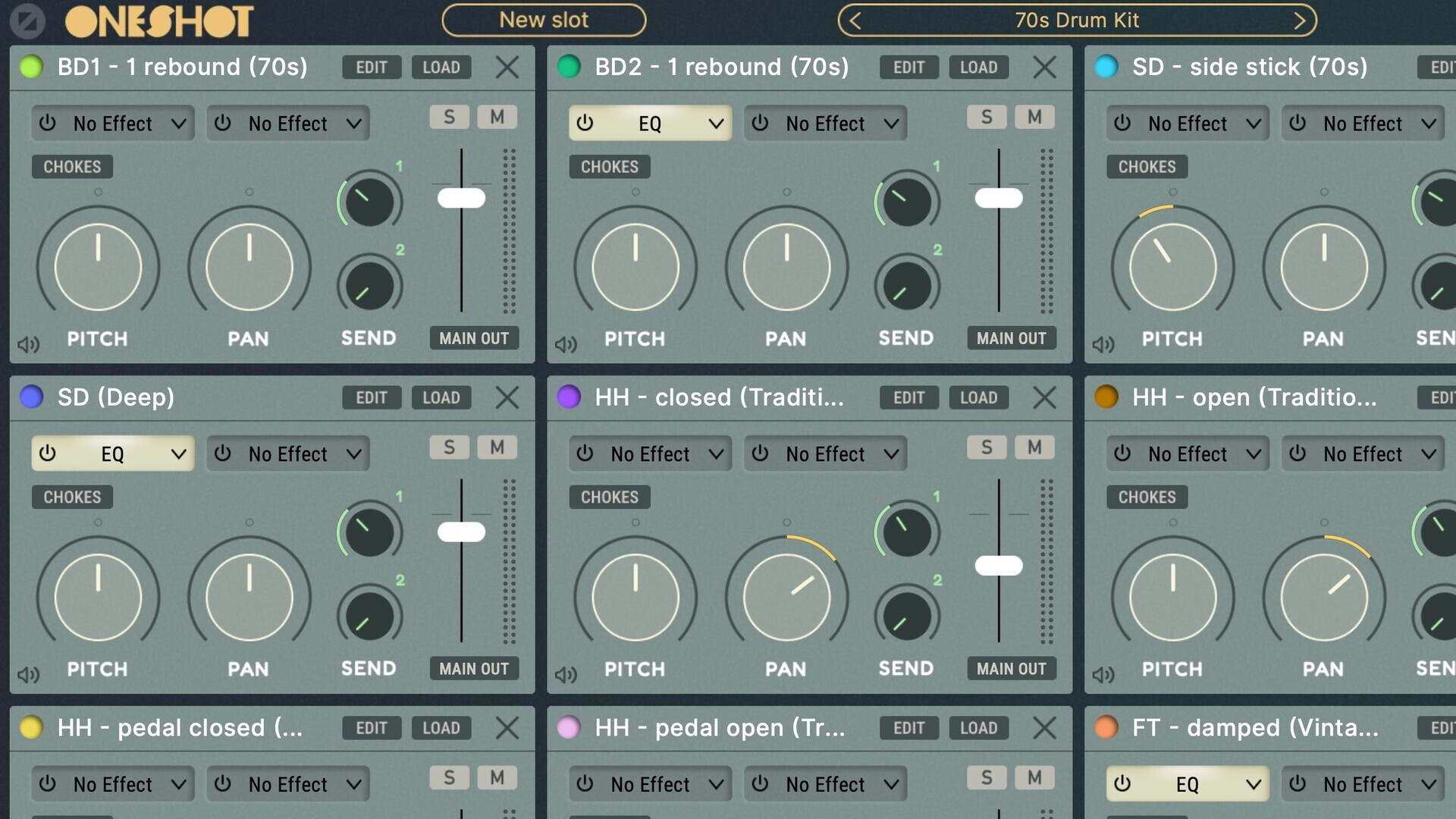Screen dimensions: 1456x819
Task: Toggle power of FT - damped EQ effect
Action: [1122, 784]
